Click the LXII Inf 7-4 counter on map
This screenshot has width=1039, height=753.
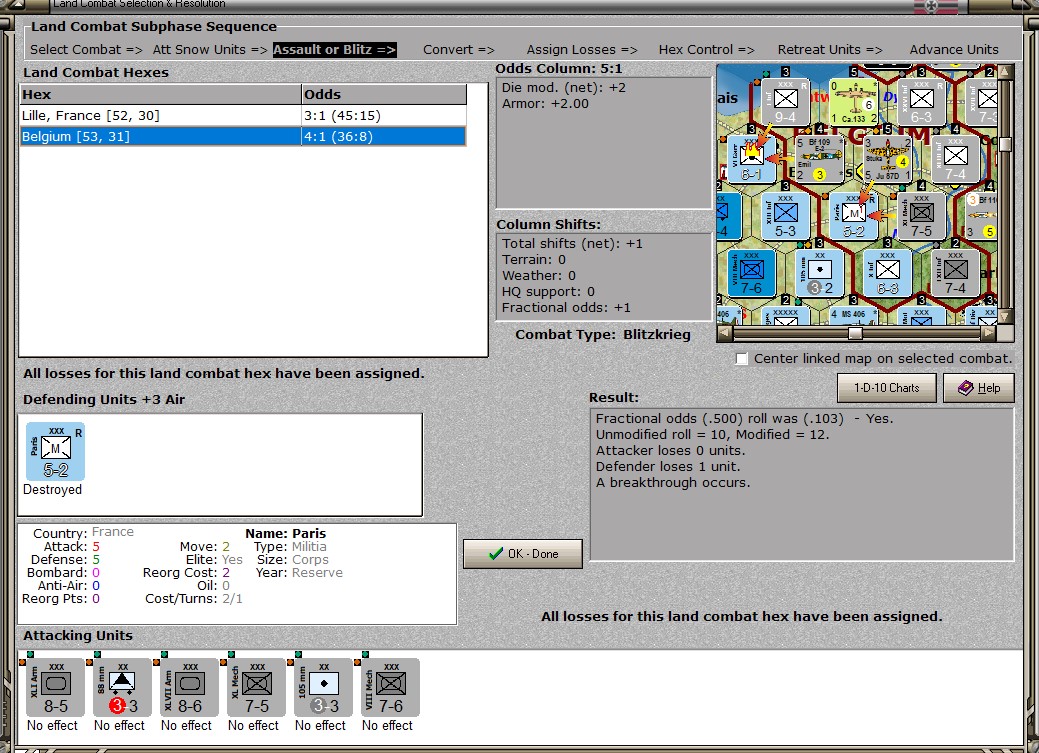click(x=956, y=273)
